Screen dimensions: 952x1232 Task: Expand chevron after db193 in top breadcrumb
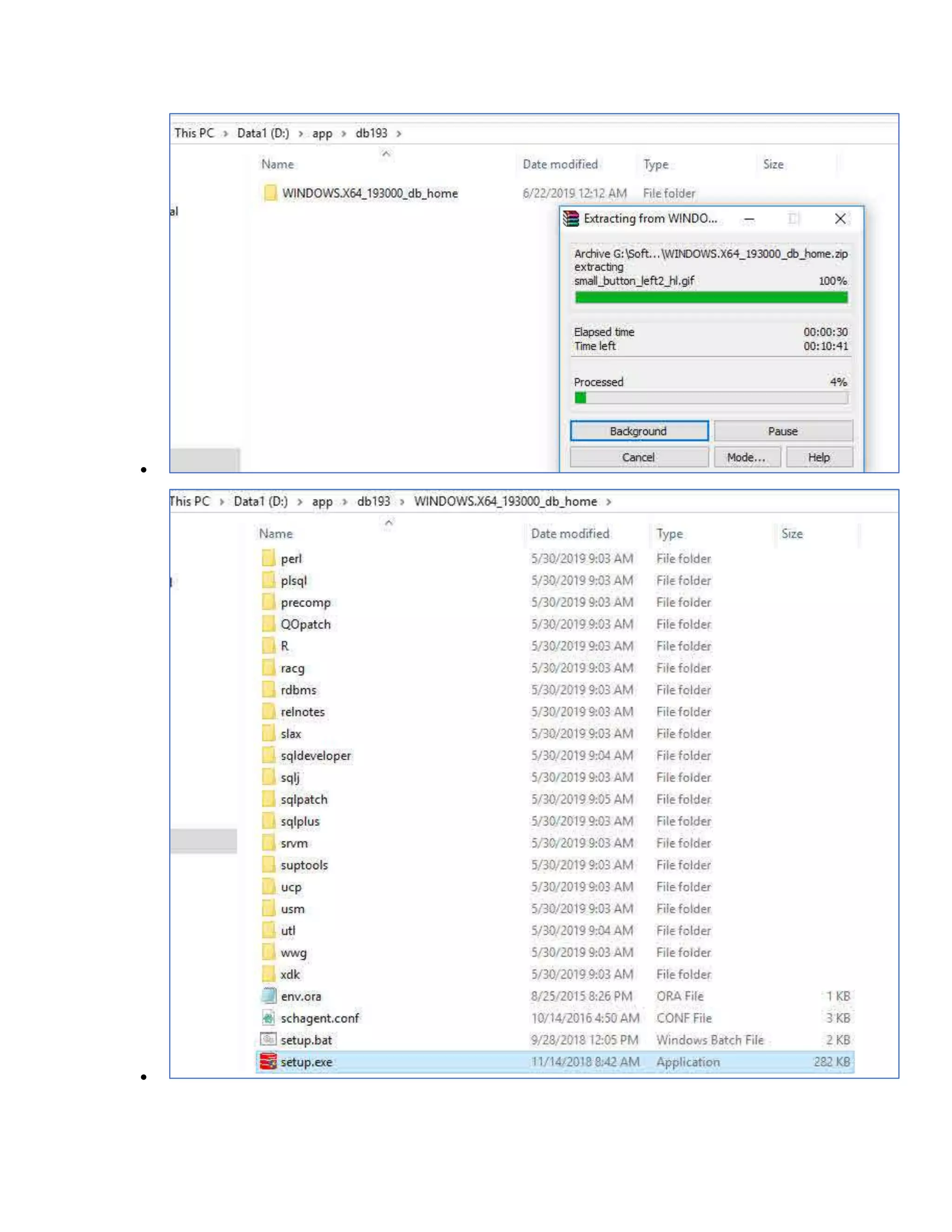399,134
